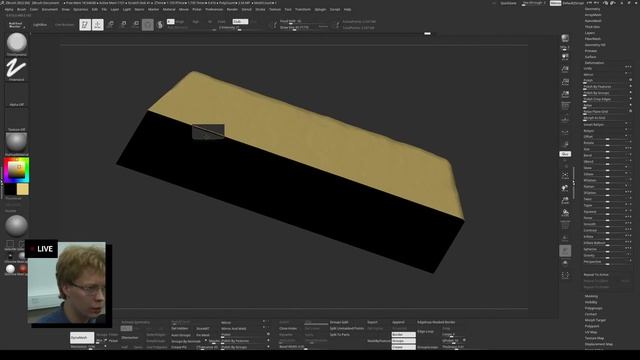The width and height of the screenshot is (640, 360).
Task: Click the right-shelf Rotate view icon
Action: pos(565,213)
